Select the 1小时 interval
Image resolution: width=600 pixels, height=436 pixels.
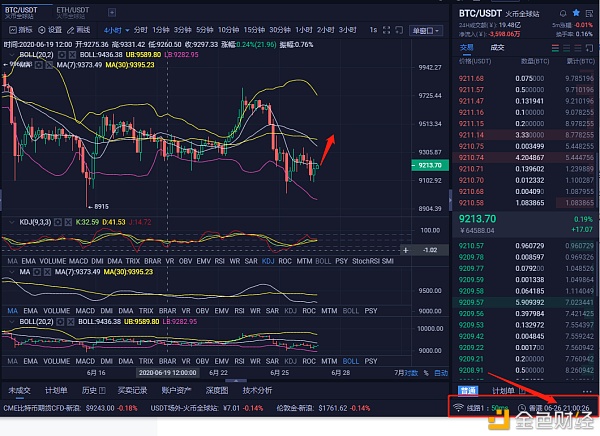point(304,30)
